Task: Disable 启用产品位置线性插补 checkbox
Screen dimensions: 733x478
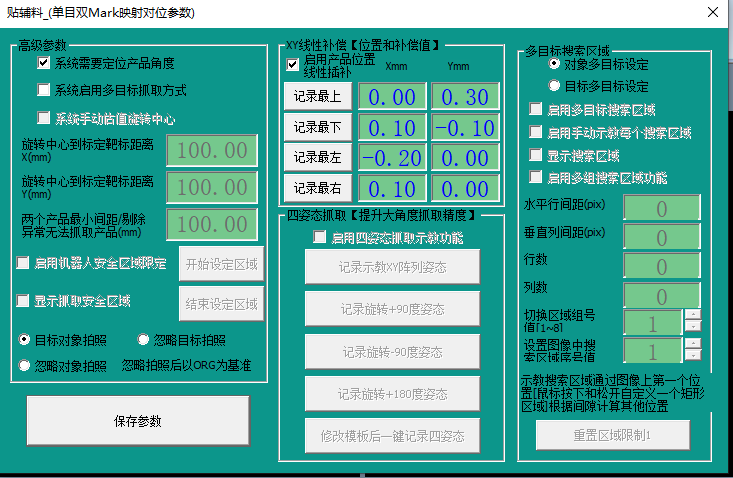Action: [x=293, y=66]
